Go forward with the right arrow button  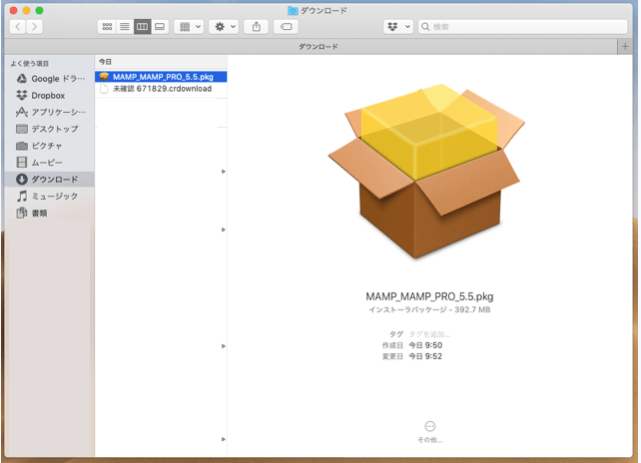pos(35,27)
